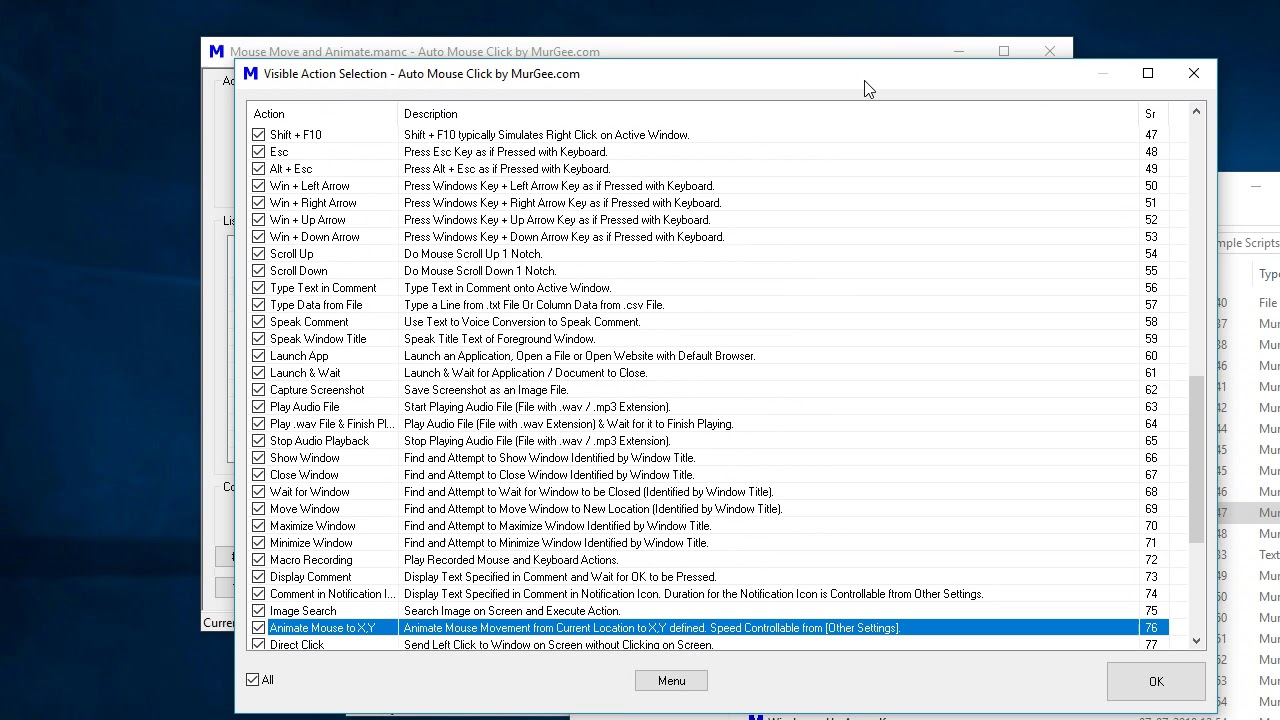1280x720 pixels.
Task: Click the scrollbar up arrow
Action: 1196,111
